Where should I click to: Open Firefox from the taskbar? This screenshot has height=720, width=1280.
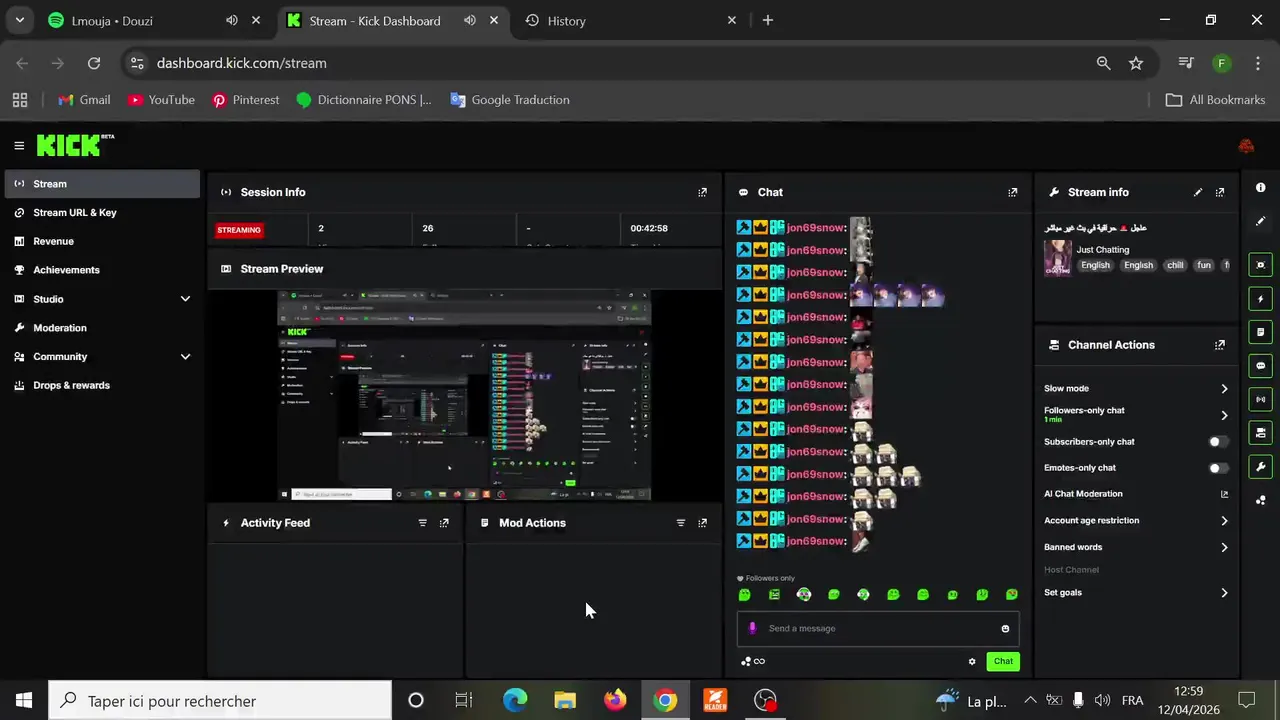coord(615,701)
